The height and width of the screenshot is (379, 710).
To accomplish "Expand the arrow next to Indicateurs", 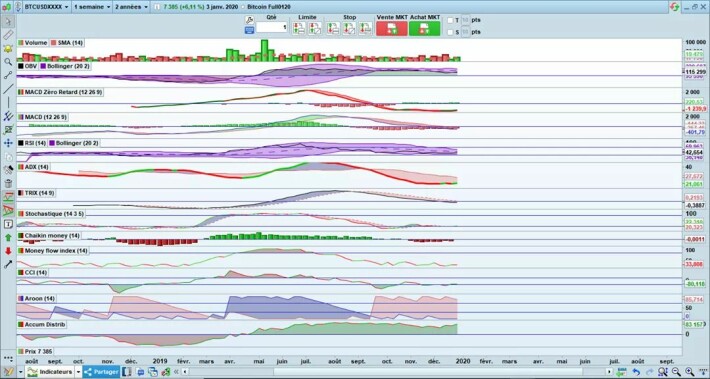I will tap(78, 372).
